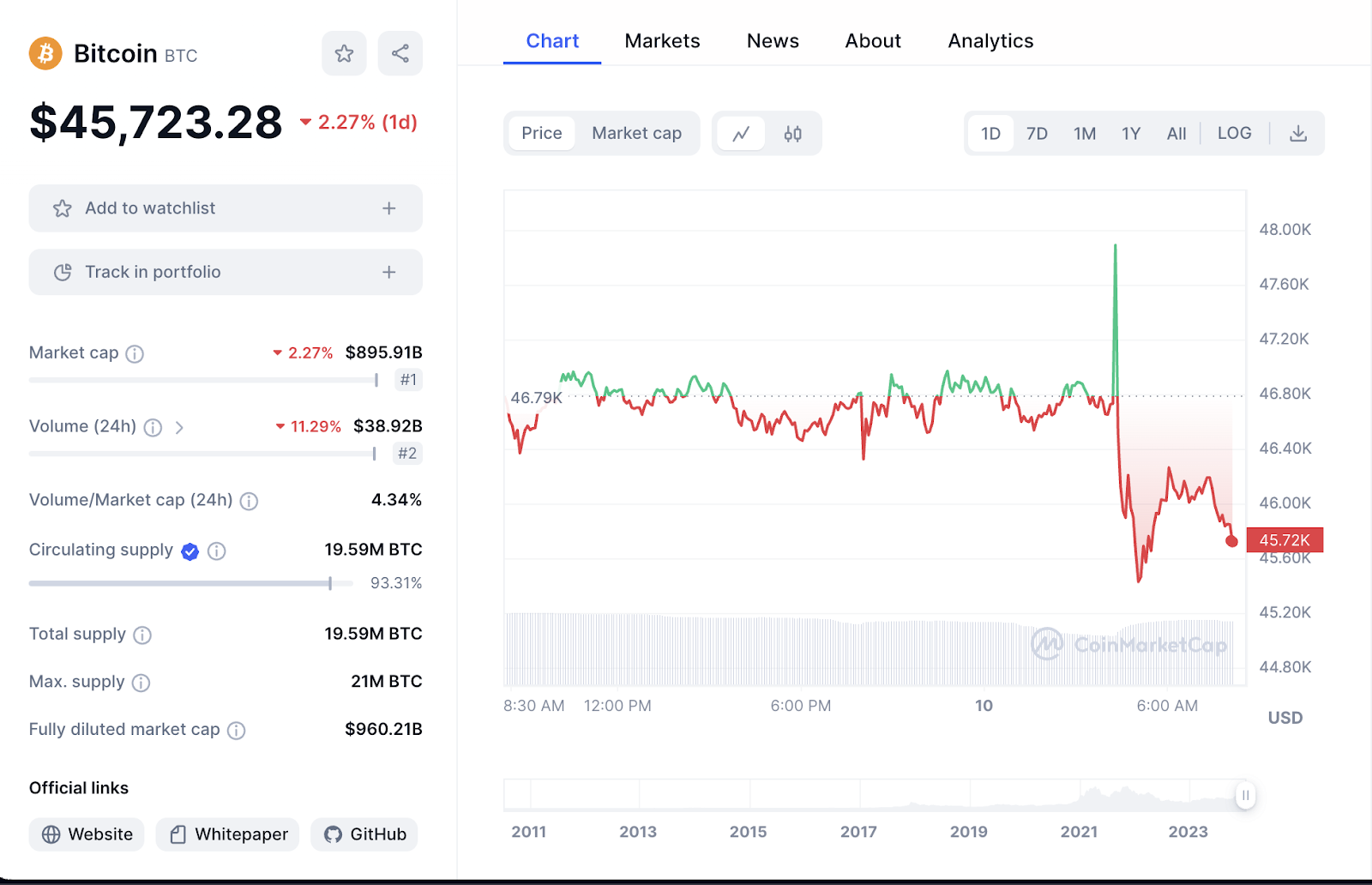Expand Volume (24h) details chevron
The height and width of the screenshot is (885, 1372).
179,427
